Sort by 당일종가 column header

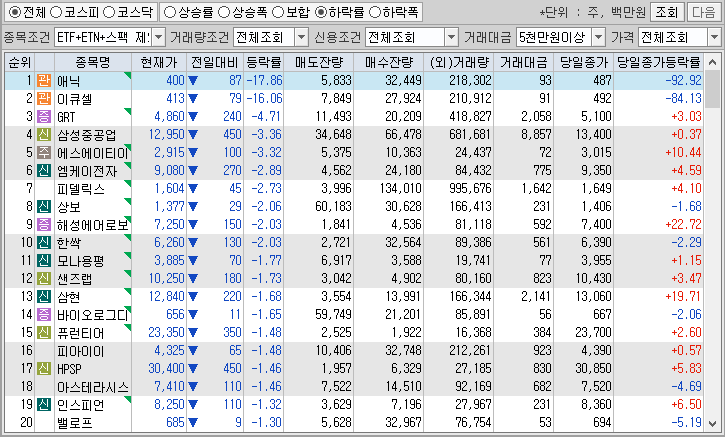tap(584, 62)
